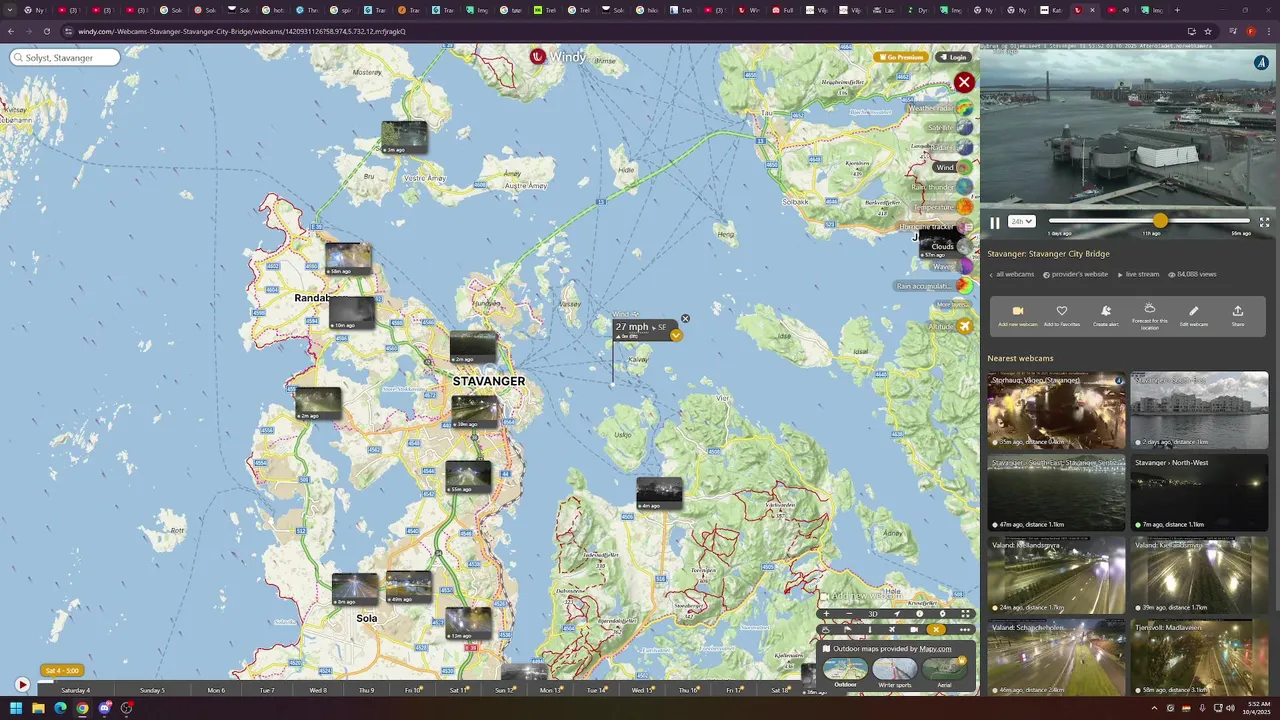Image resolution: width=1280 pixels, height=720 pixels.
Task: Play the forecast timeline animation
Action: click(x=22, y=685)
